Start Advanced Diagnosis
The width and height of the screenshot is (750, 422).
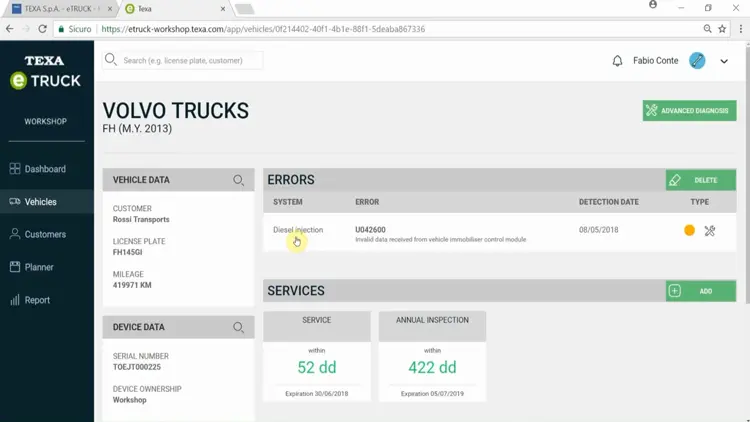689,111
